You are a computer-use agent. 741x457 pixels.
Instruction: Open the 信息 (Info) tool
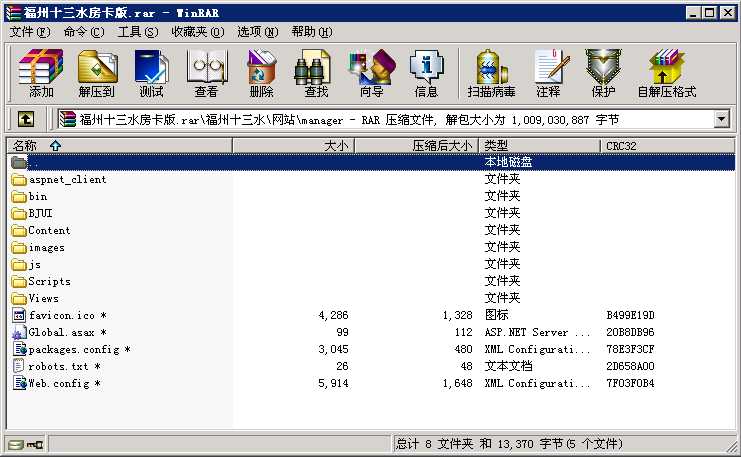pos(426,73)
